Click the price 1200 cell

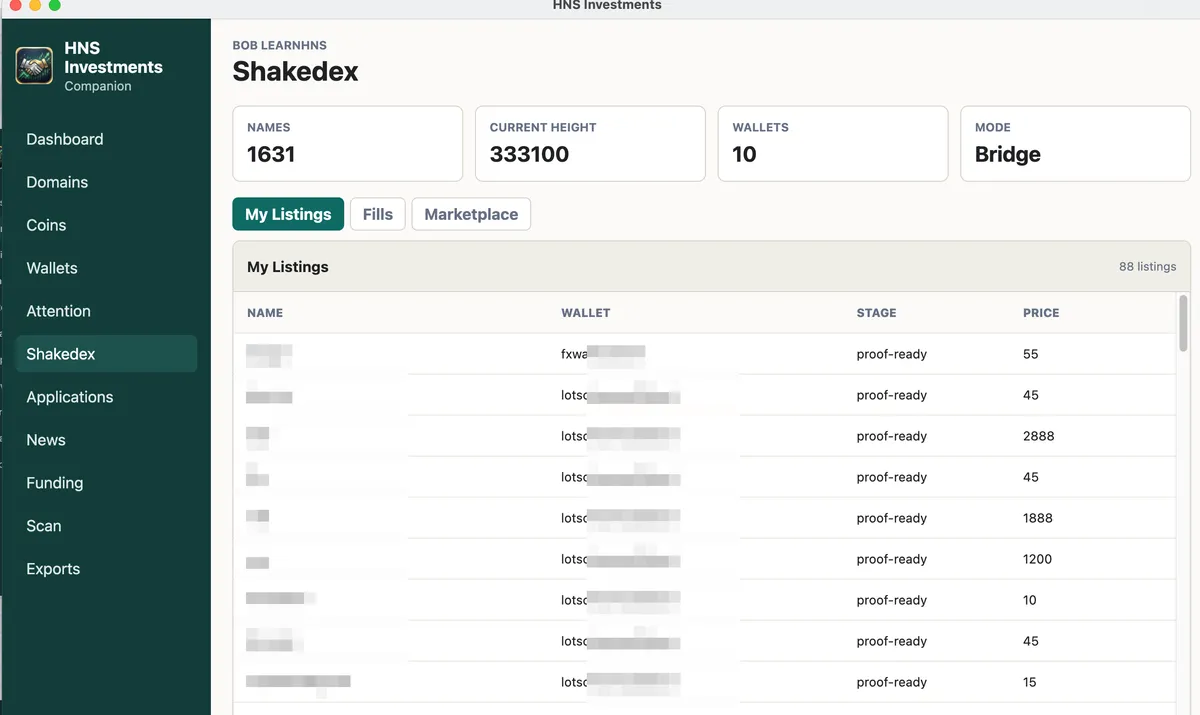[x=1038, y=559]
